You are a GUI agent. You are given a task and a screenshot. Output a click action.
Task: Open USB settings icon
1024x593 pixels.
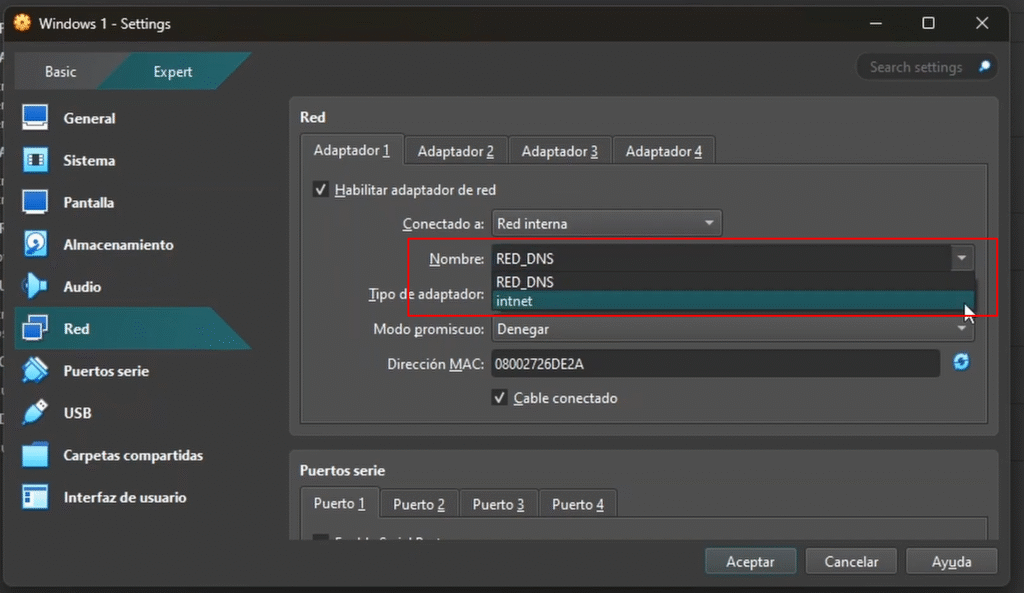pos(36,413)
